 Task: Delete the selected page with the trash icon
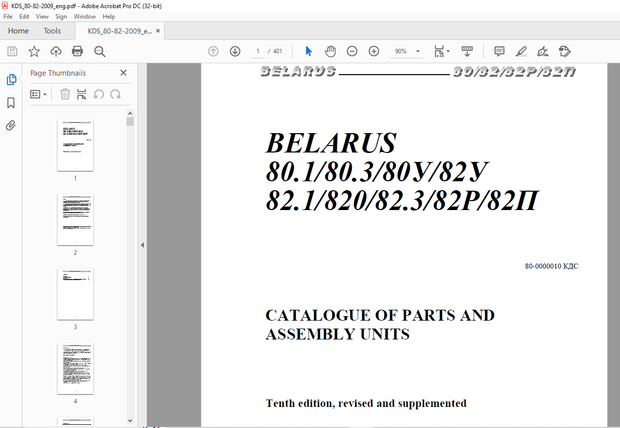tap(65, 94)
